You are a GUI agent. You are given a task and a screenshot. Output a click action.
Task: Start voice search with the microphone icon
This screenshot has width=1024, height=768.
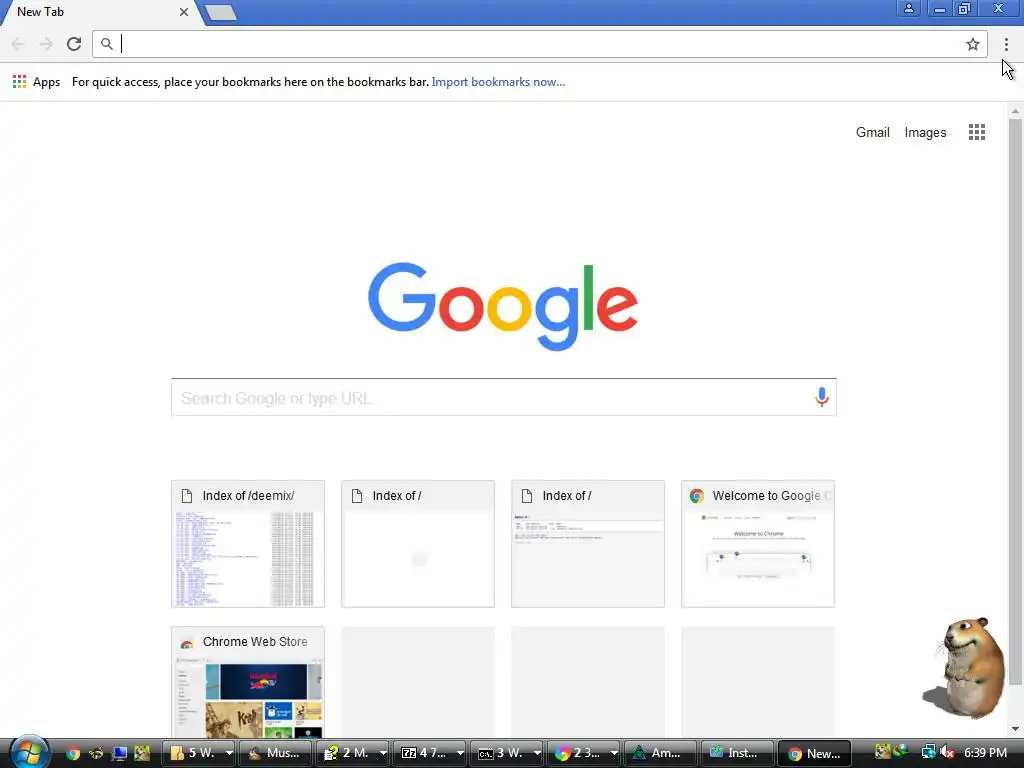(822, 396)
